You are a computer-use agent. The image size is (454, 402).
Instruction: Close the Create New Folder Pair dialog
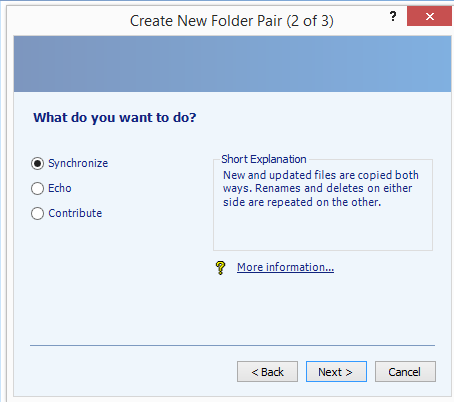429,16
